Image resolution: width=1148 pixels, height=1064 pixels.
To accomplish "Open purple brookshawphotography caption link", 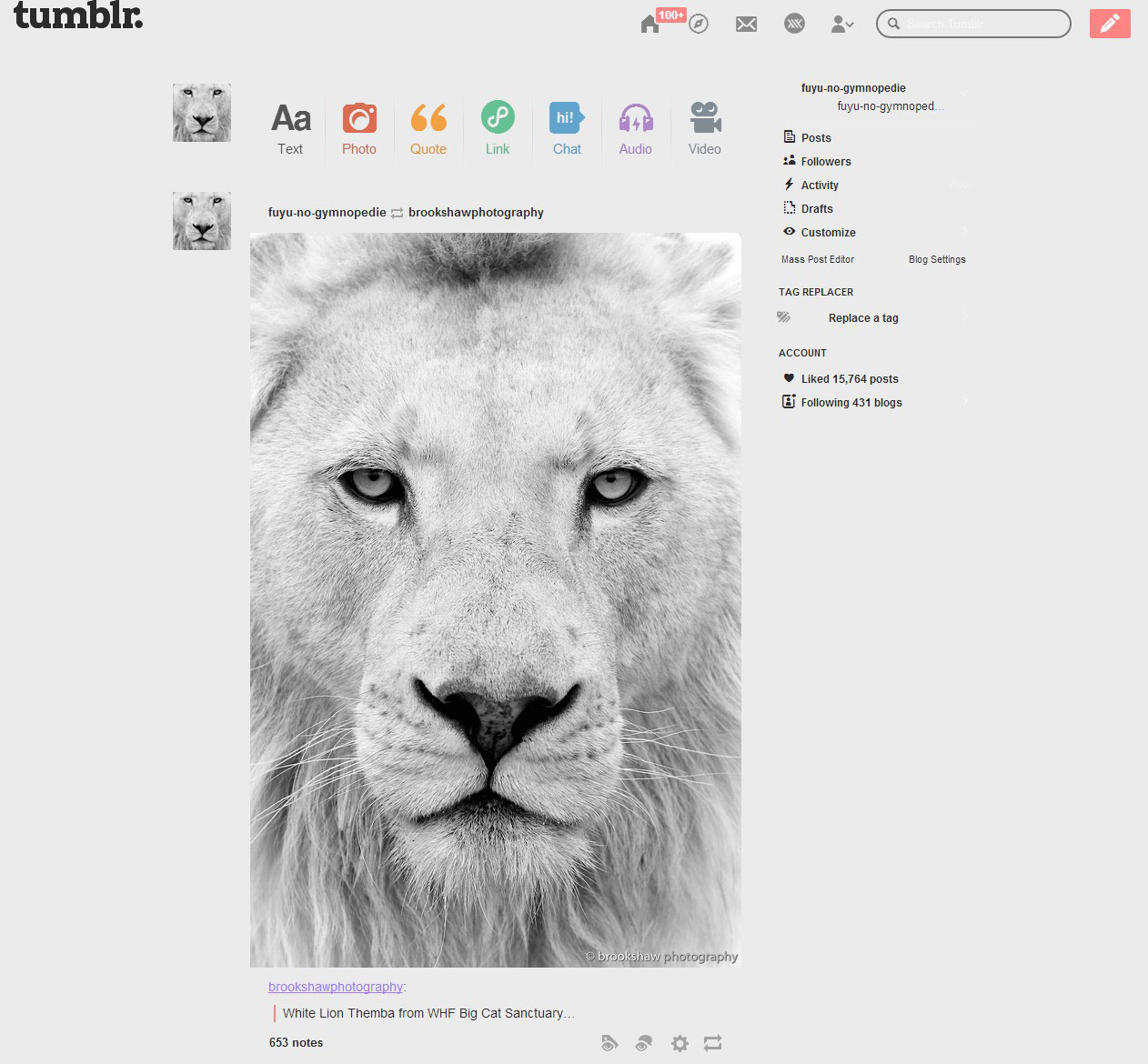I will [x=336, y=987].
